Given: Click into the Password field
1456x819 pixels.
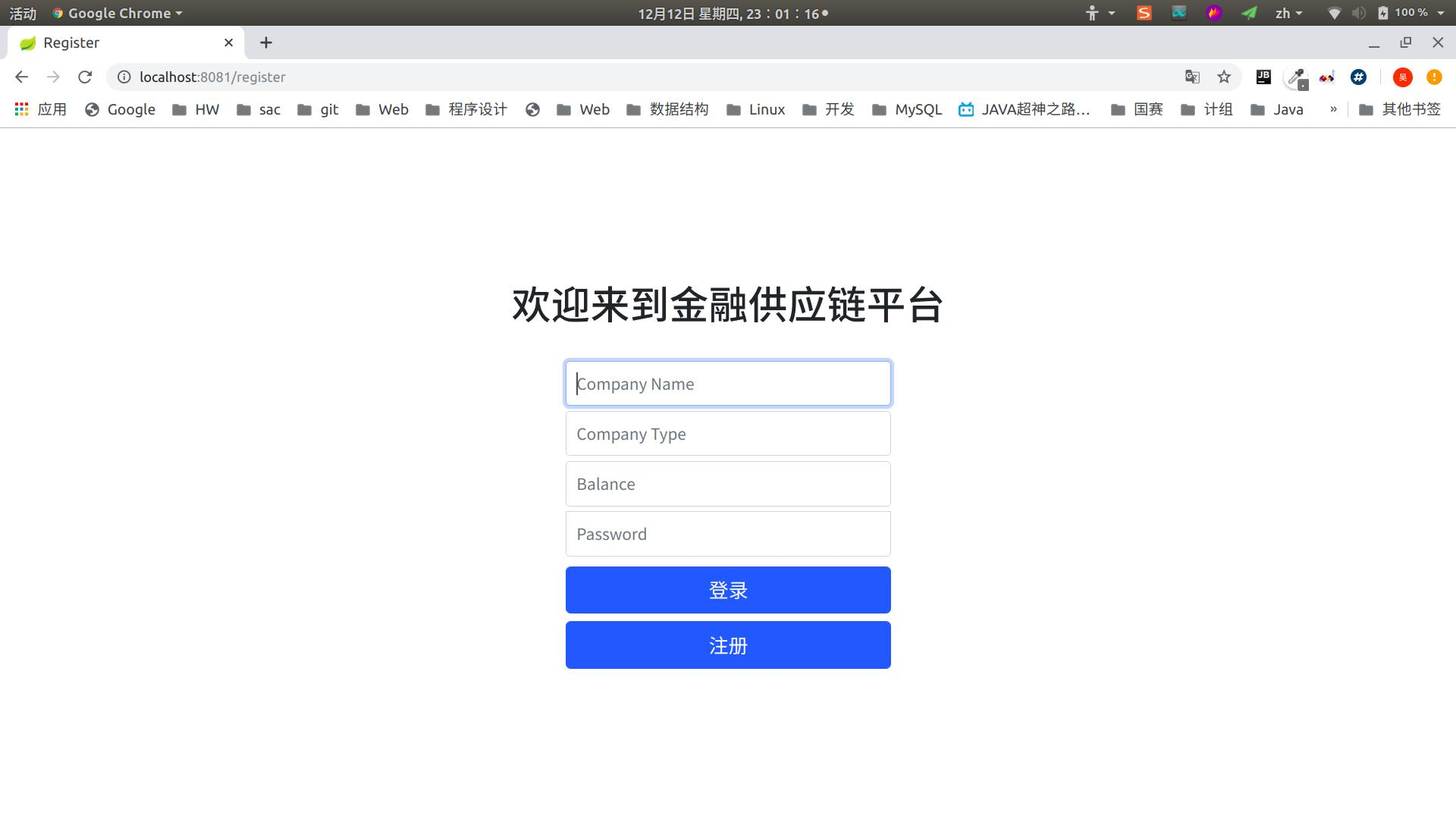Looking at the screenshot, I should point(728,534).
